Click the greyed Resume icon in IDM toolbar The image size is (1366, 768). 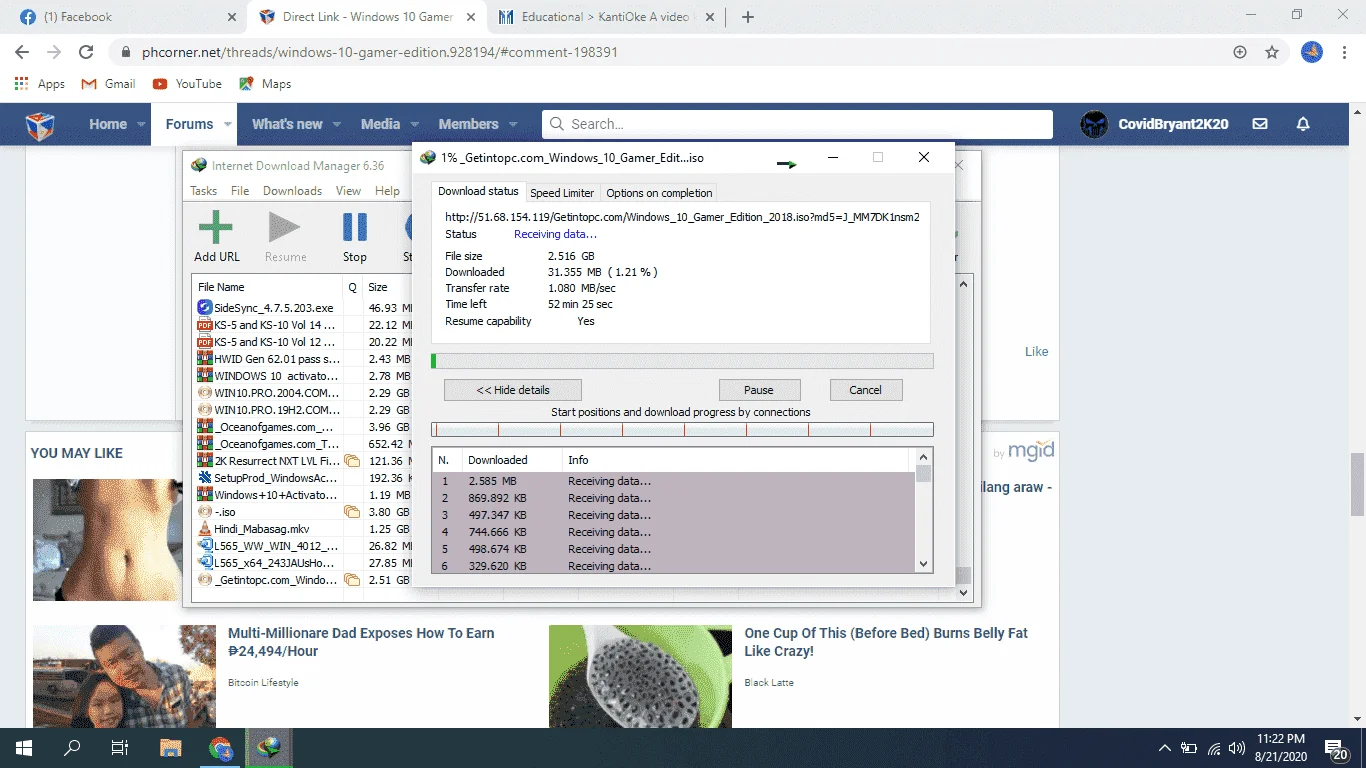tap(285, 229)
